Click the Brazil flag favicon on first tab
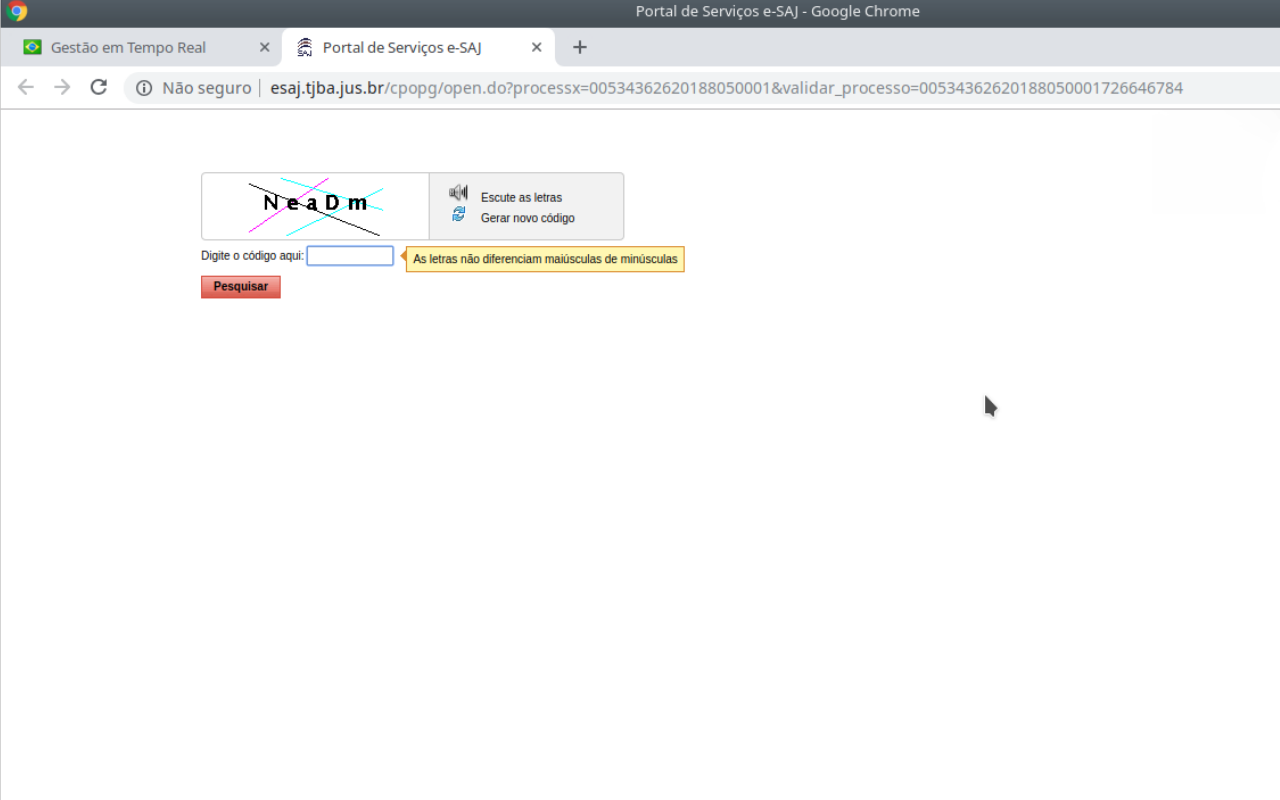Screen dimensions: 1280x800 click(32, 47)
